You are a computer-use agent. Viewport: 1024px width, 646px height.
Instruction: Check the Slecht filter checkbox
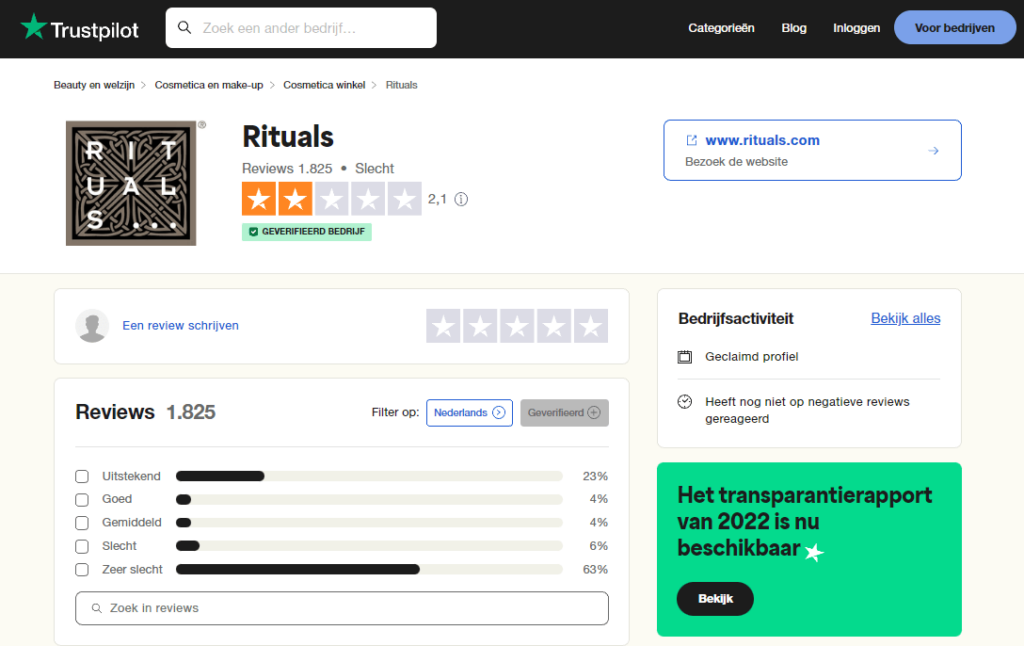click(82, 546)
